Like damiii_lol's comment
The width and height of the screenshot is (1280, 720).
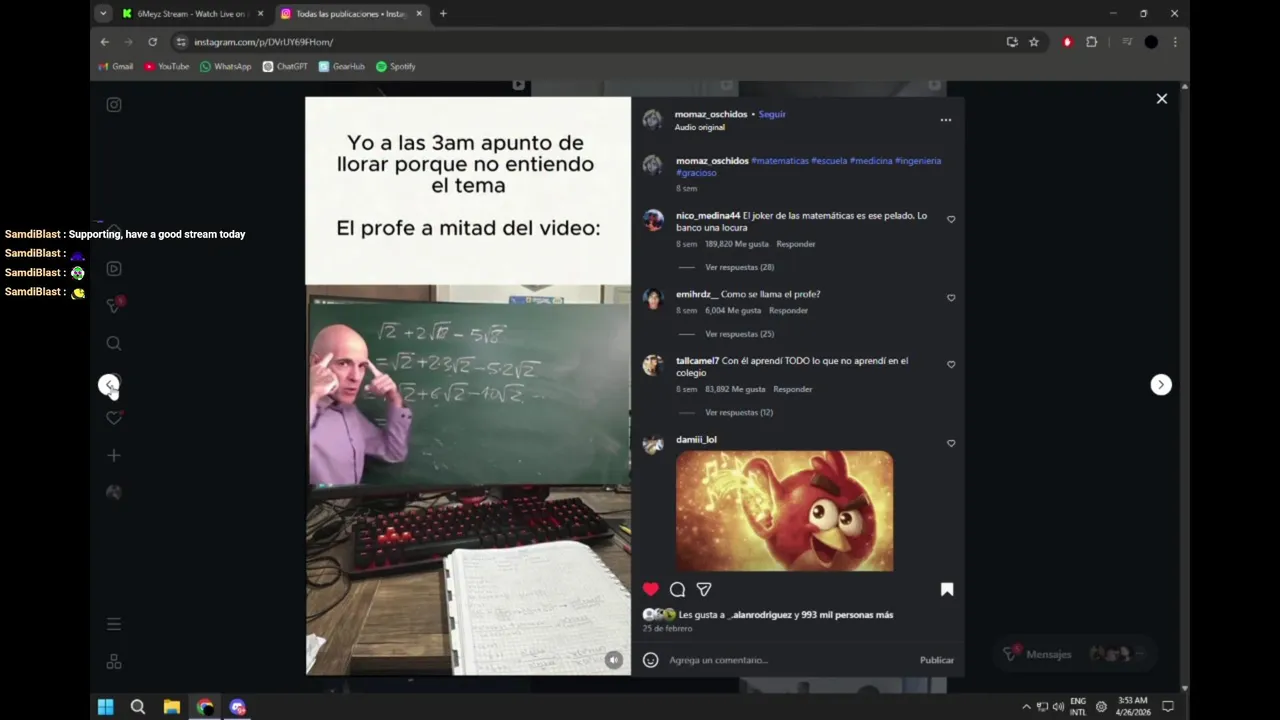pos(951,443)
